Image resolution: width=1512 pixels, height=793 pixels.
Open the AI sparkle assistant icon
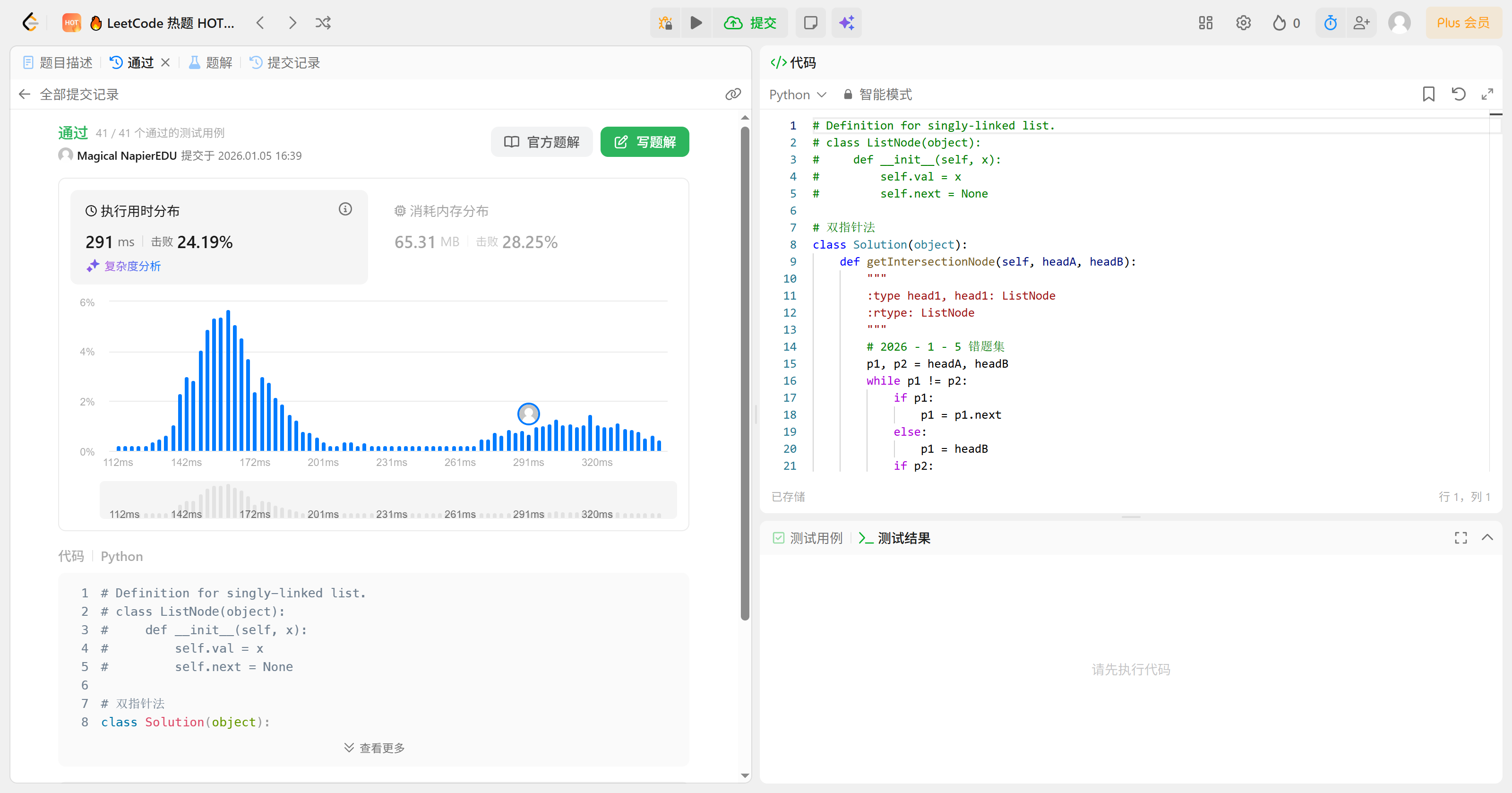click(x=846, y=23)
